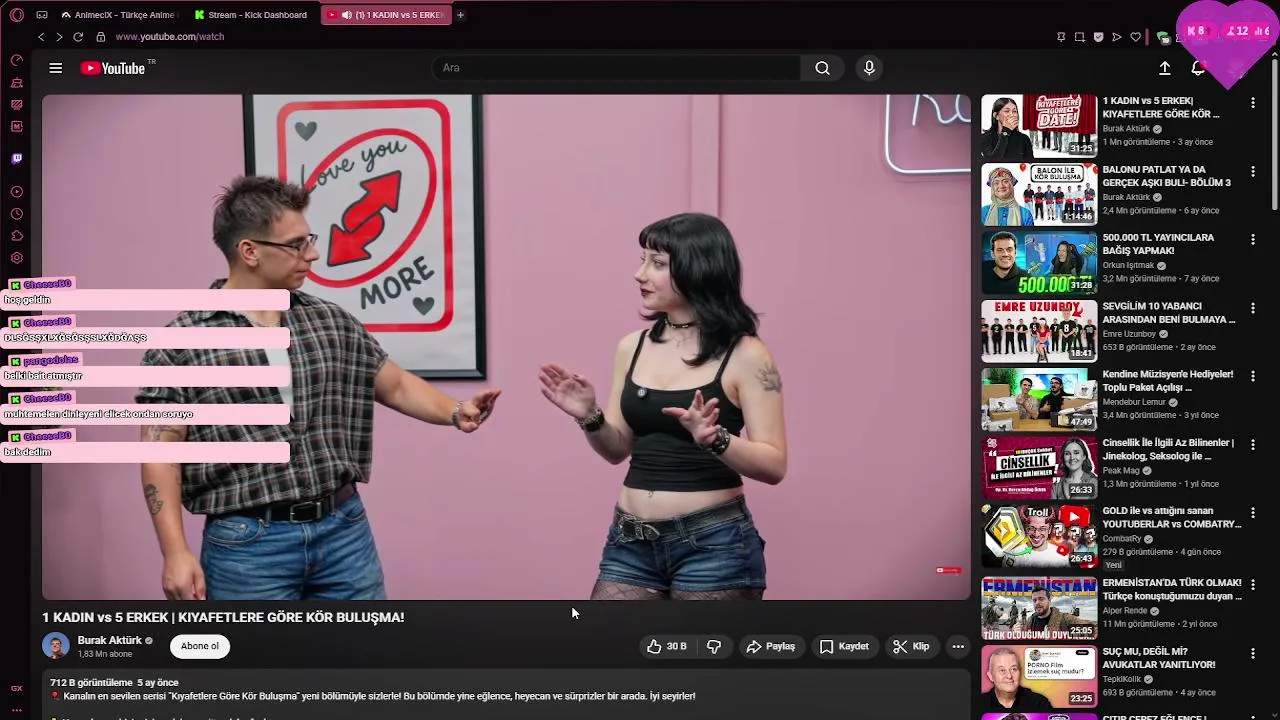Open sidebar three-dot setup at bottom
Viewport: 1280px width, 720px height.
pyautogui.click(x=16, y=710)
